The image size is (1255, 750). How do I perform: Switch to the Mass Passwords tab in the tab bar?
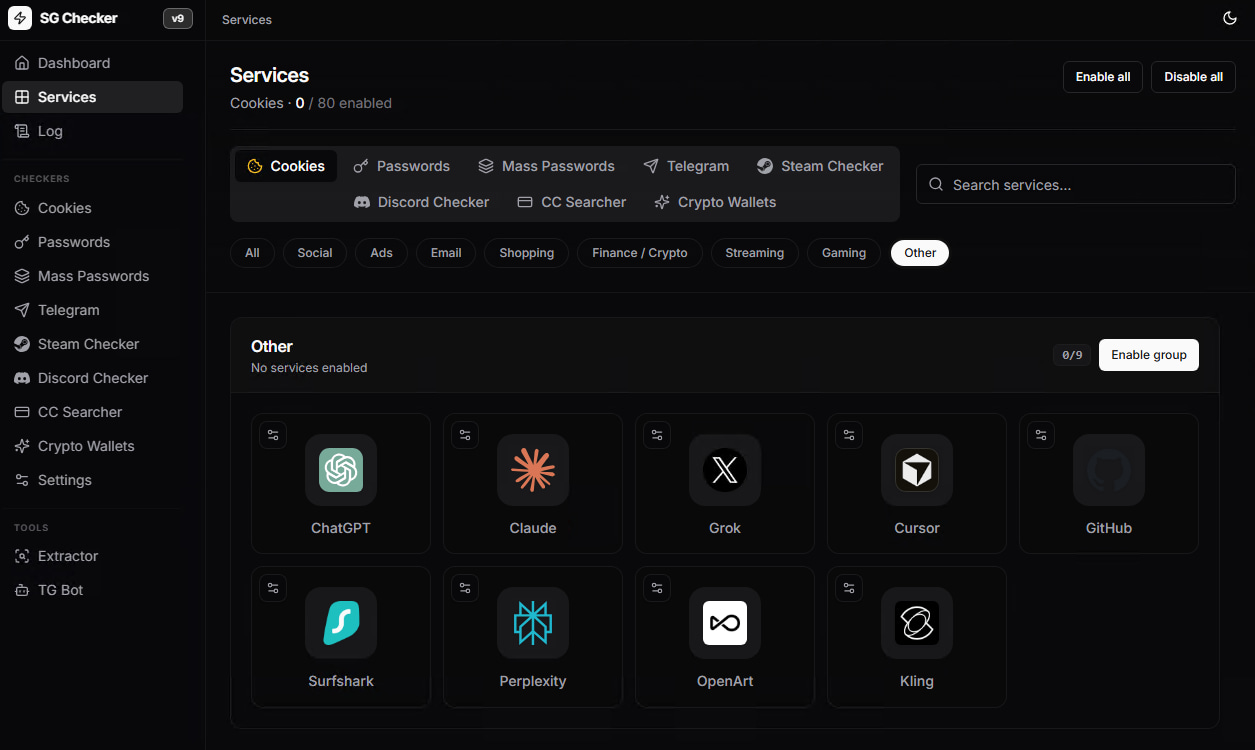(546, 166)
